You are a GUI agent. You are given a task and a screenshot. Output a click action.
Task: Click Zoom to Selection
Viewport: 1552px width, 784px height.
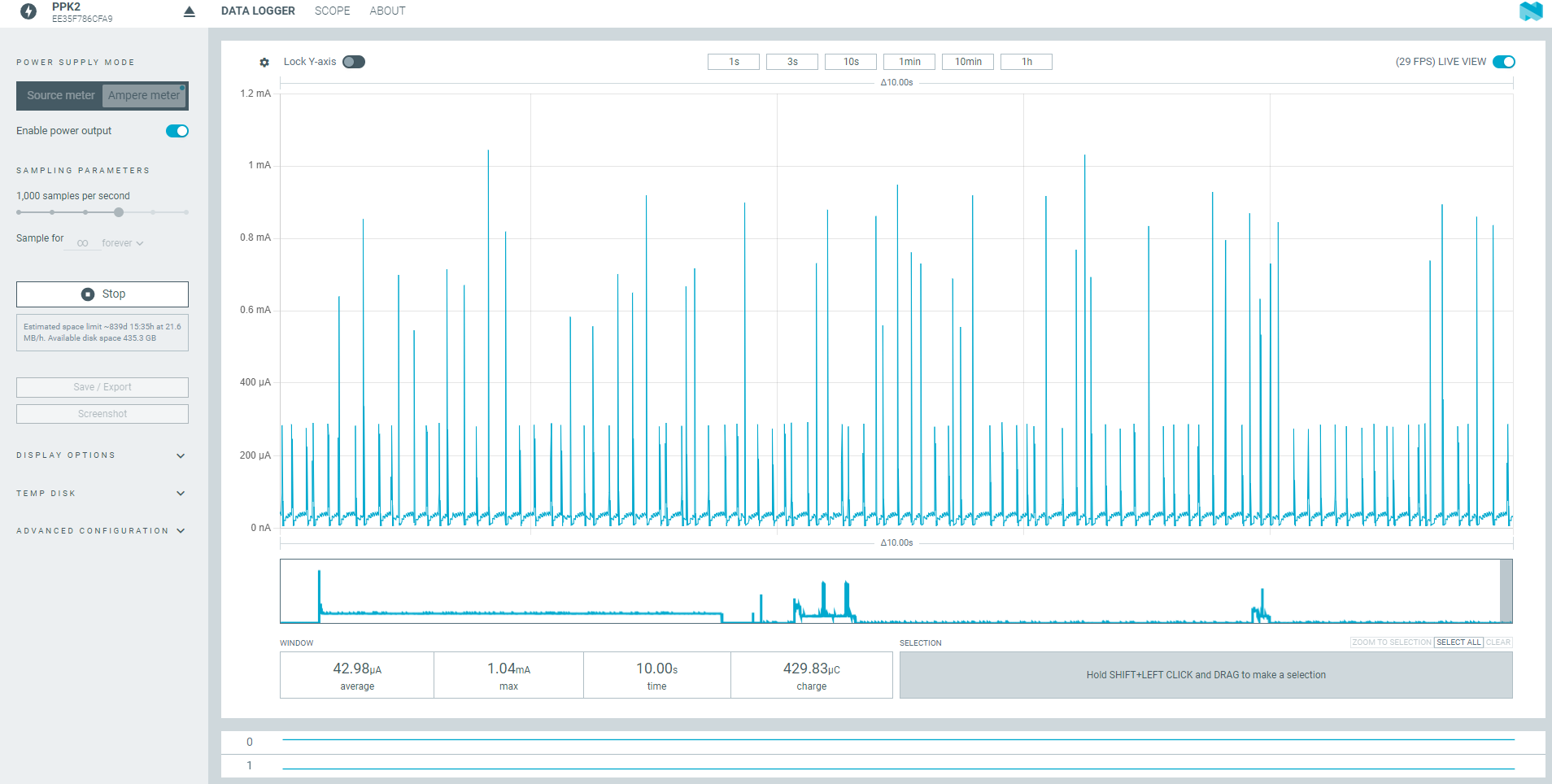tap(1392, 642)
